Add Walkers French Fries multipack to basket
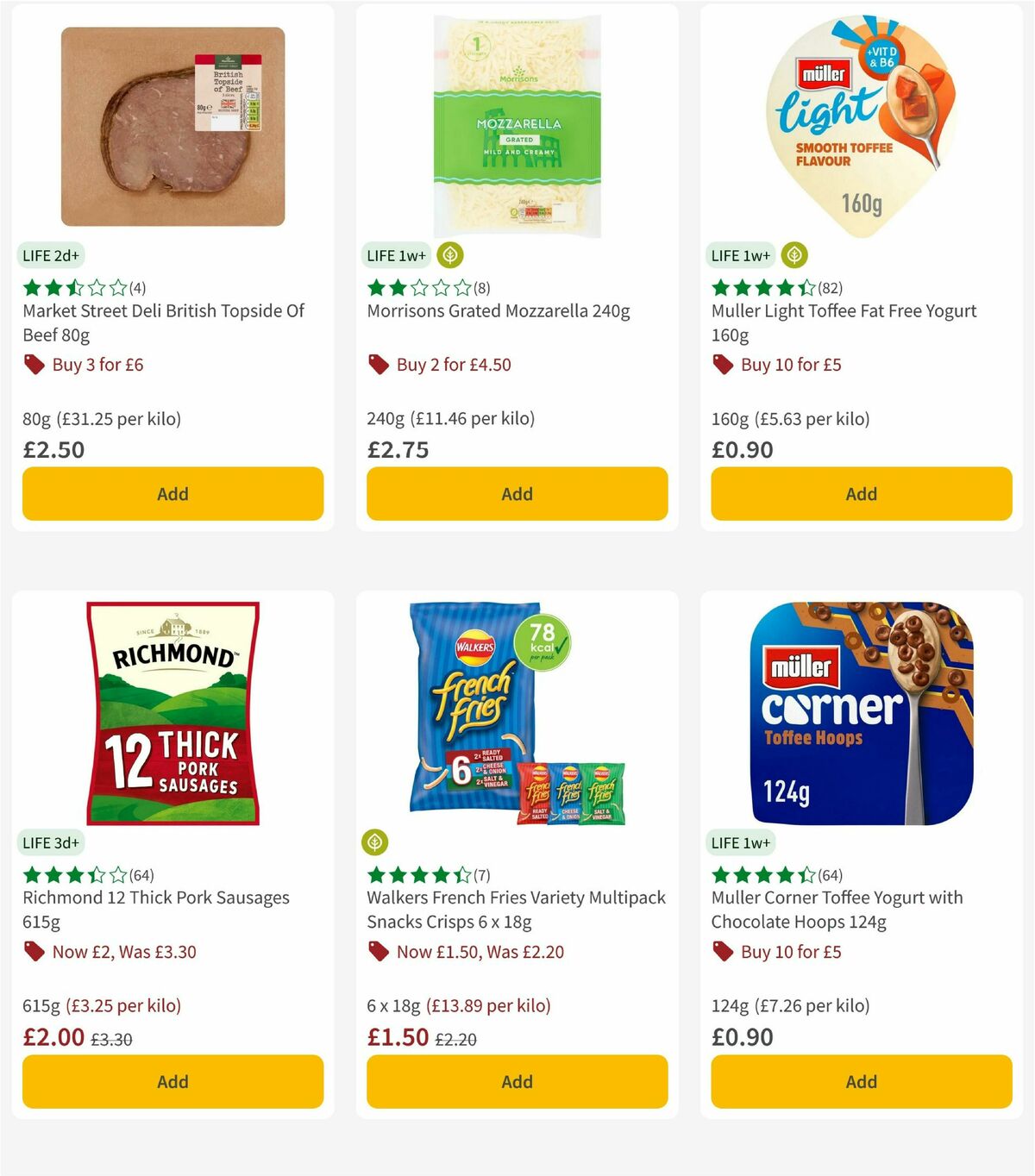 pos(516,1081)
